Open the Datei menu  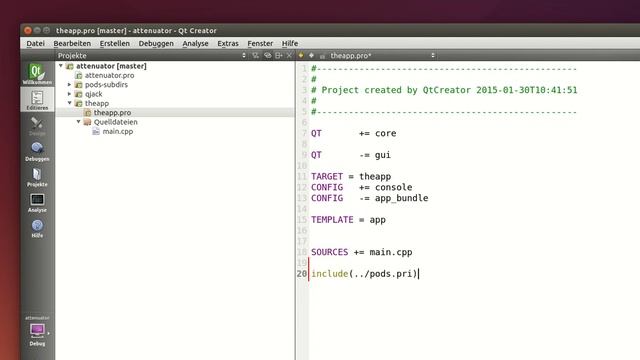pyautogui.click(x=36, y=43)
